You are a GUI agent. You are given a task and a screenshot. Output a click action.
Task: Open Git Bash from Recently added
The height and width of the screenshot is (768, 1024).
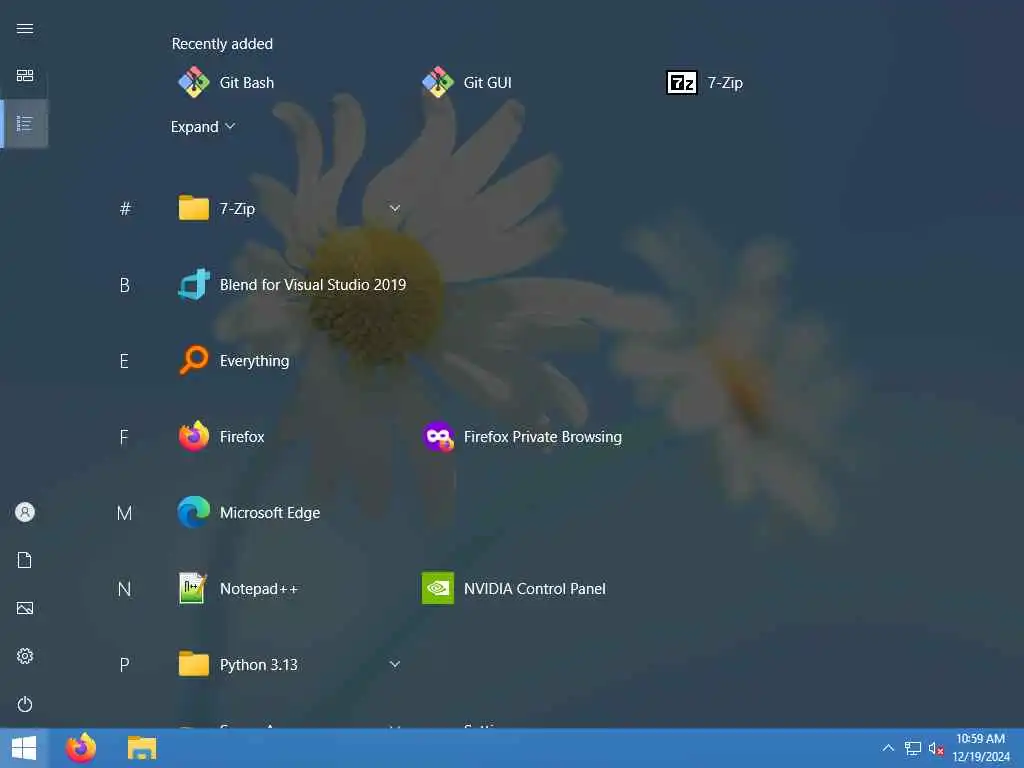(x=227, y=82)
